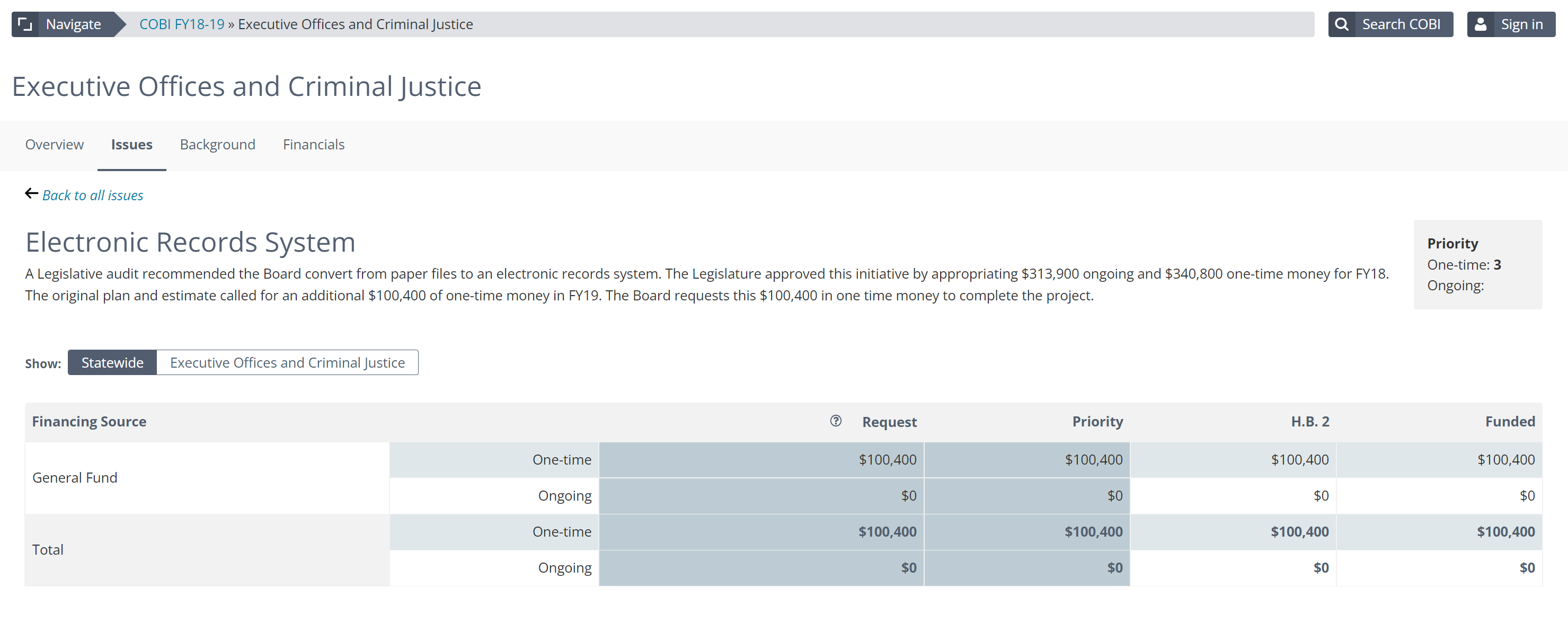
Task: Click the Funded column header
Action: pyautogui.click(x=1509, y=422)
